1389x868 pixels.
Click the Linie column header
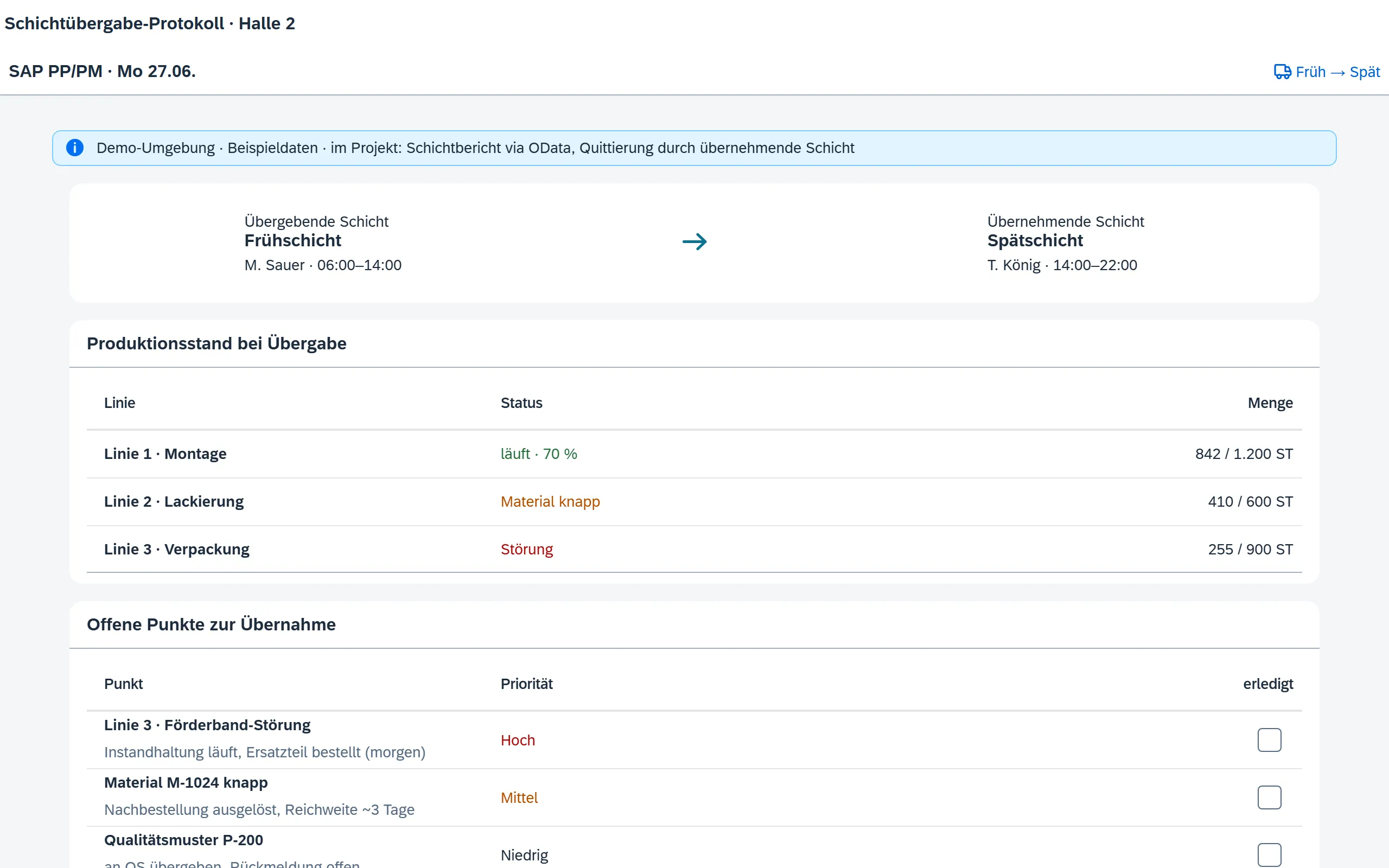click(119, 403)
